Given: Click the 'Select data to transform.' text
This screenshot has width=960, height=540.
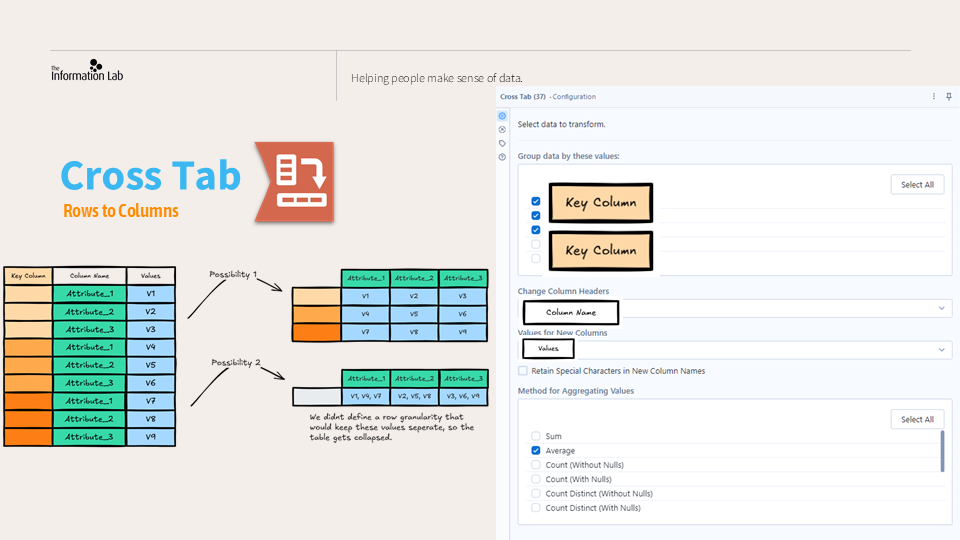Looking at the screenshot, I should pyautogui.click(x=561, y=124).
